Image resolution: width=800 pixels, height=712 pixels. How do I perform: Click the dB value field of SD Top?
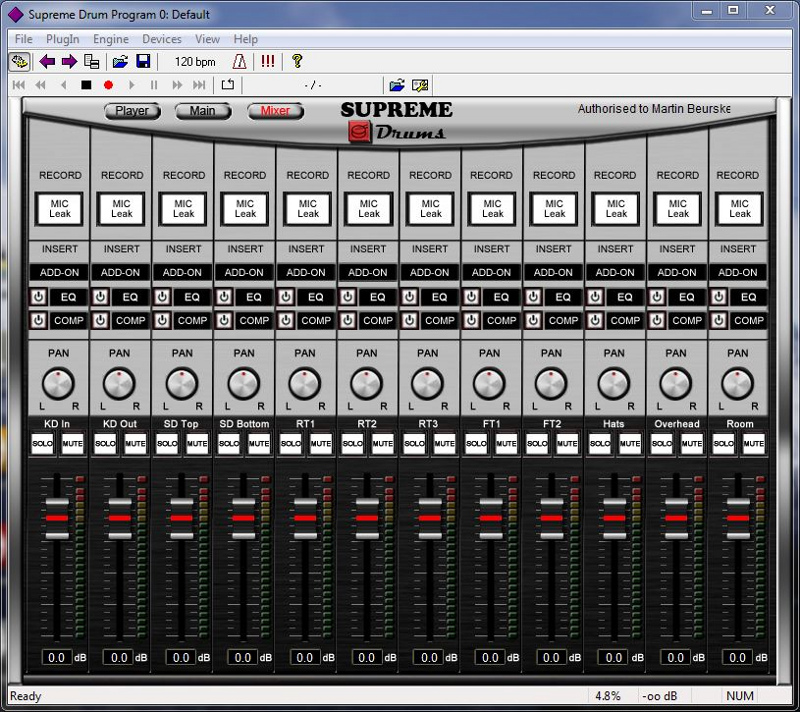point(181,657)
